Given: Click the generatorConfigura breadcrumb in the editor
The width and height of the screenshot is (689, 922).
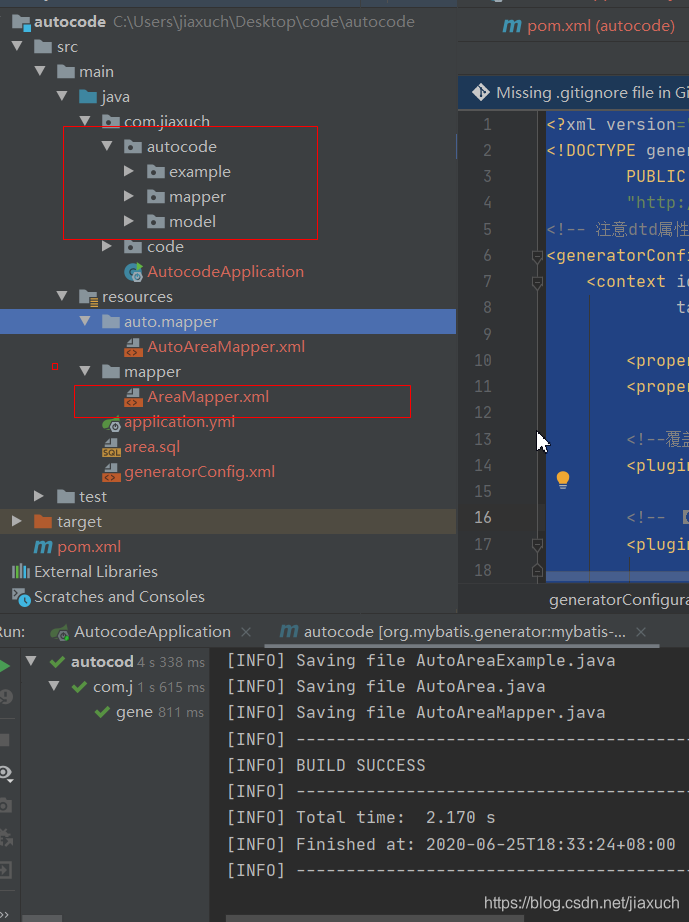Looking at the screenshot, I should pyautogui.click(x=619, y=600).
